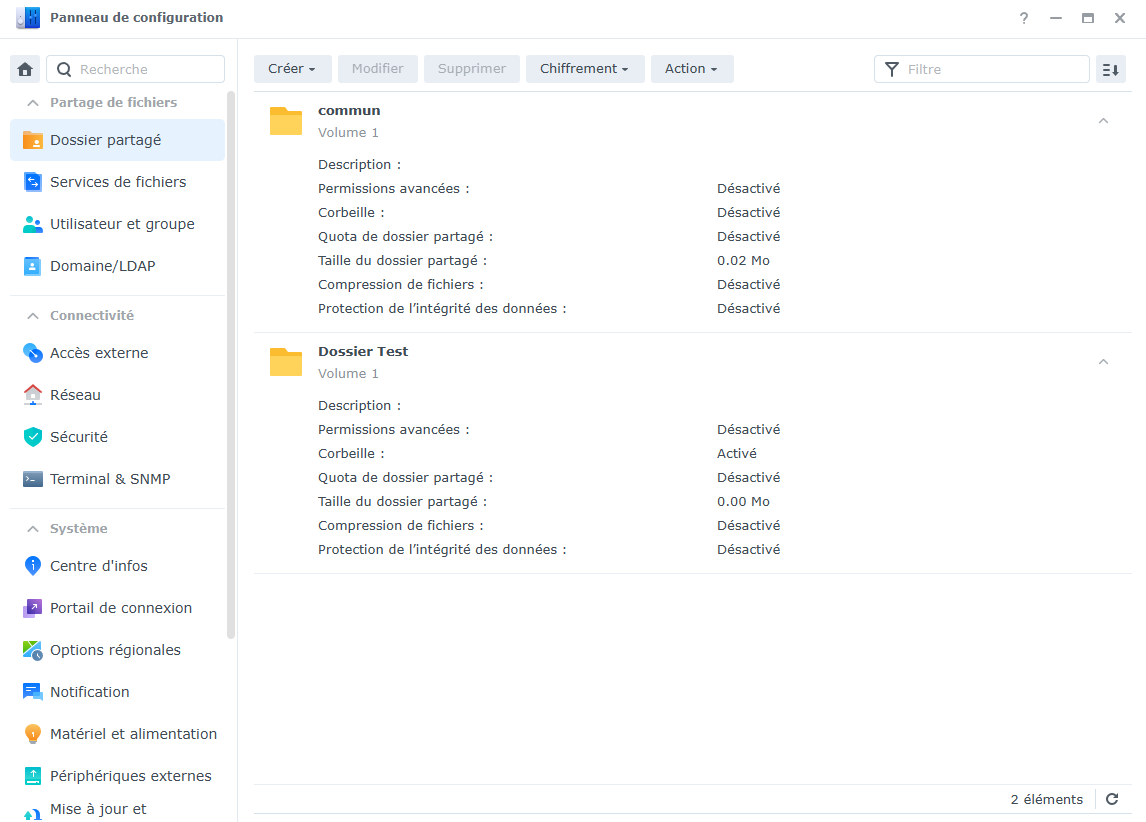Open the Chiffrement menu

click(585, 69)
